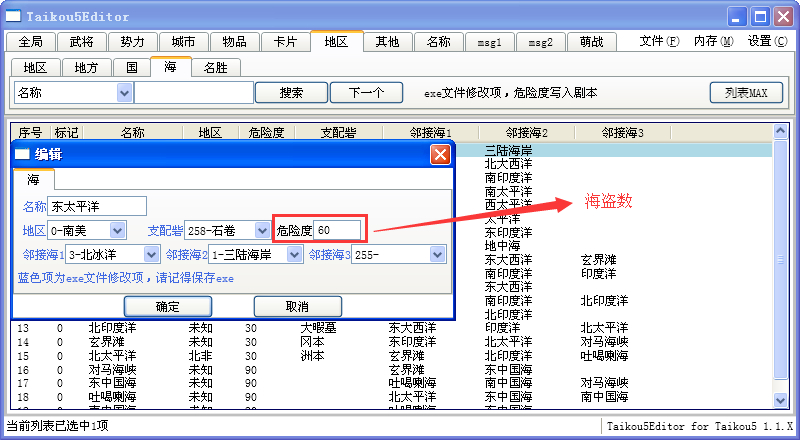Click the vertical scrollbar thumb
Viewport: 800px width, 440px height.
tap(780, 260)
